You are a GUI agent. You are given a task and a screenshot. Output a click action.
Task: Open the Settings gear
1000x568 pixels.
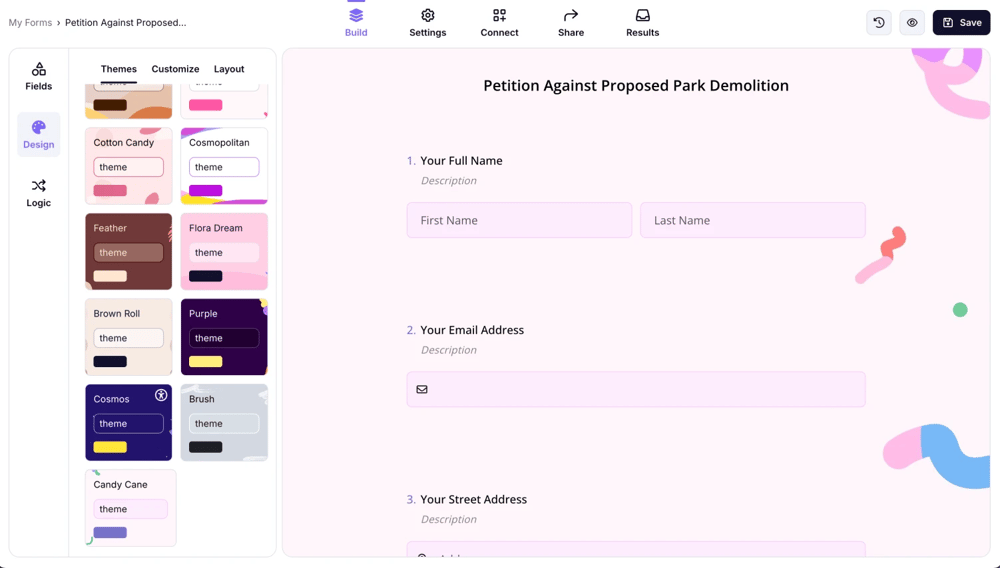427,22
